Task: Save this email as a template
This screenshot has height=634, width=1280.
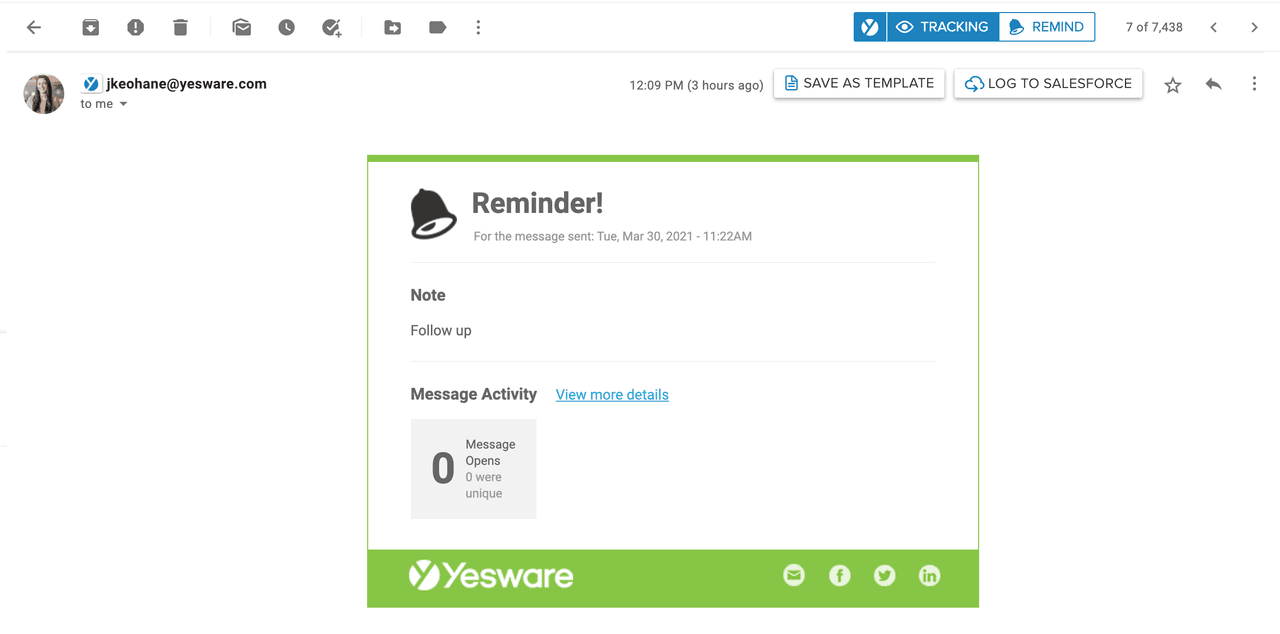Action: click(x=858, y=83)
